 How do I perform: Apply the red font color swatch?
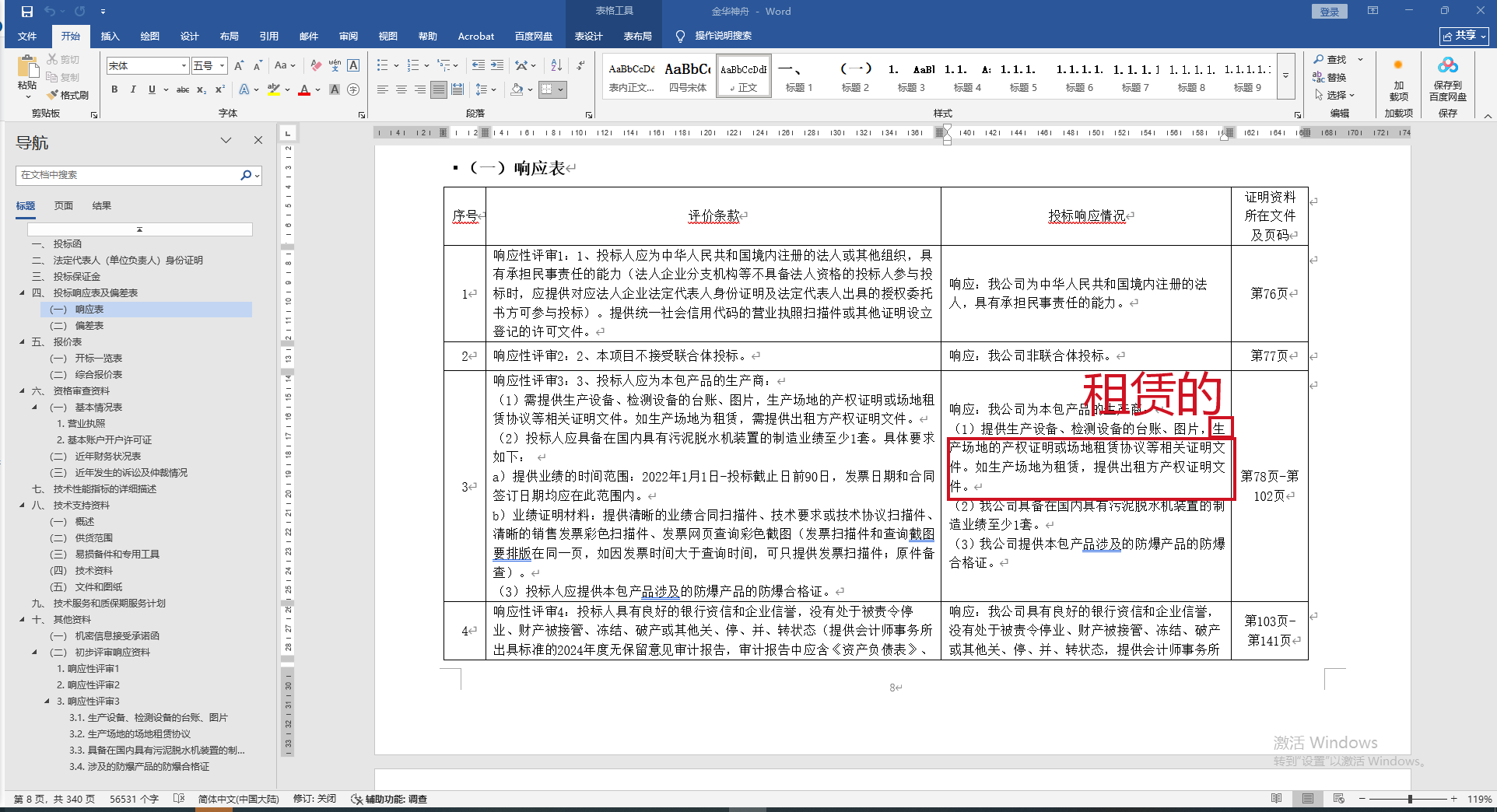click(304, 89)
